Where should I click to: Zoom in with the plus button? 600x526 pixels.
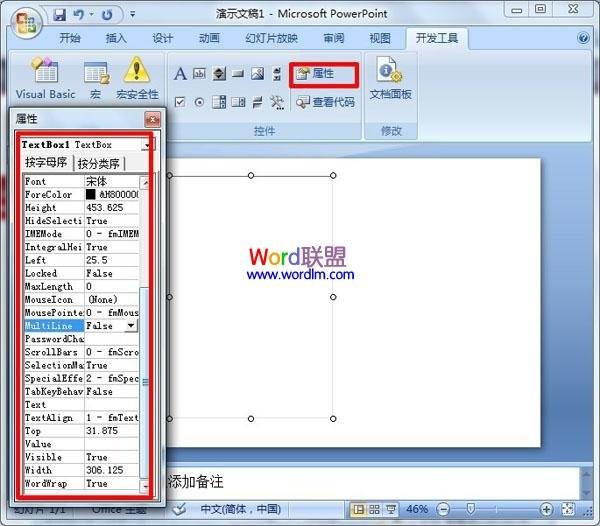point(546,509)
